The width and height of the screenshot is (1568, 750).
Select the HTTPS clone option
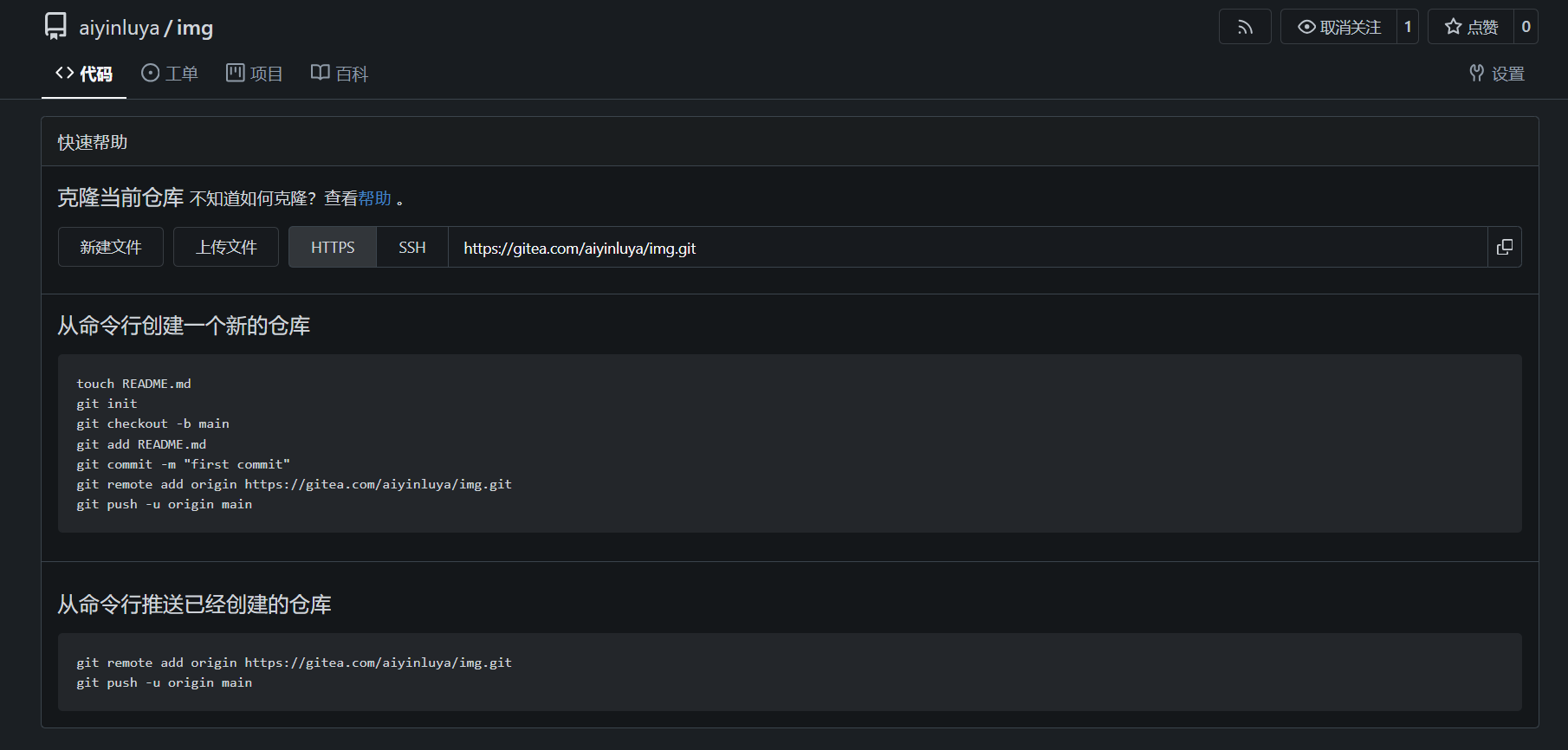click(x=333, y=248)
